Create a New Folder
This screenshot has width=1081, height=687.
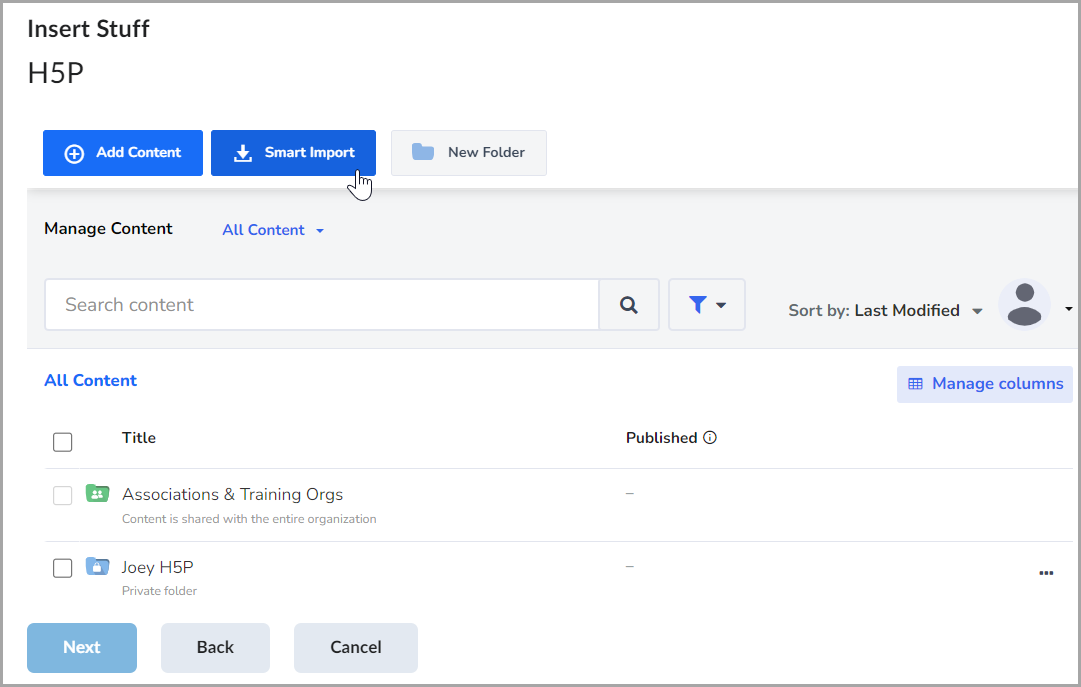[x=469, y=153]
